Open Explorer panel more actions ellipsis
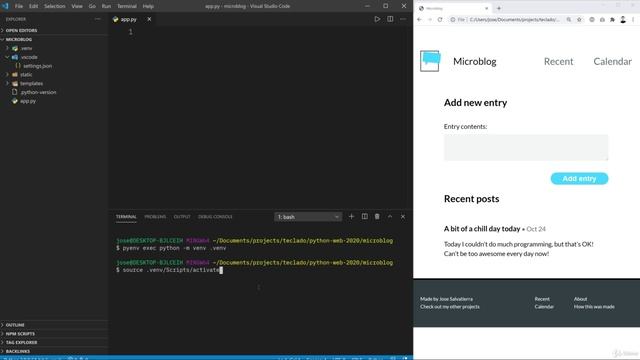640x360 pixels. [97, 19]
